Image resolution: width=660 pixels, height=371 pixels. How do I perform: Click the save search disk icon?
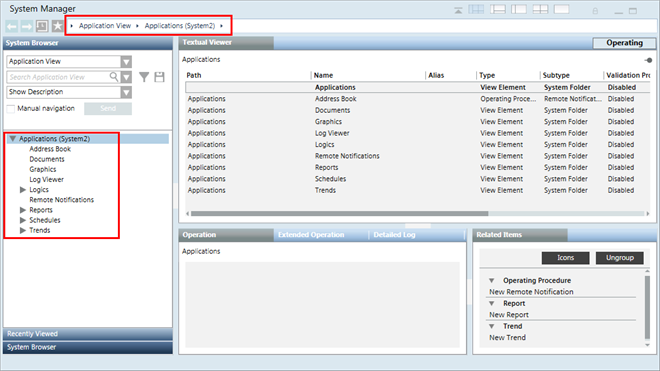160,77
